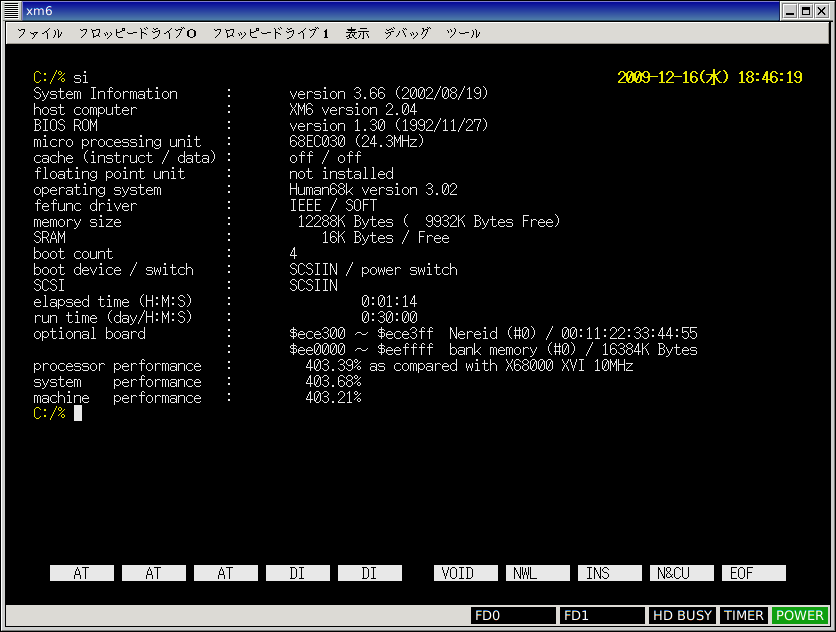Click the 'not installed' FPU value
The image size is (836, 632).
[x=341, y=174]
